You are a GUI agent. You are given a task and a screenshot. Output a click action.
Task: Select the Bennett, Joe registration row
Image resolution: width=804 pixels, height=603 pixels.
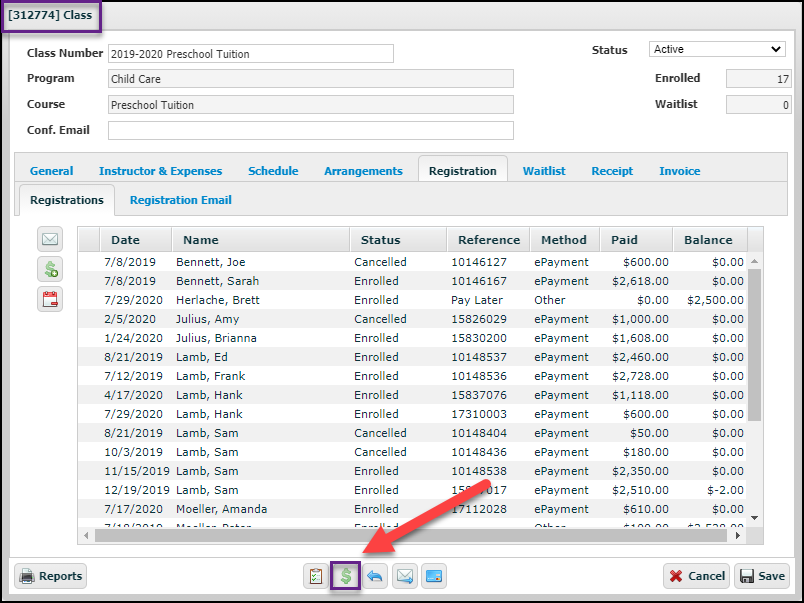pos(413,262)
